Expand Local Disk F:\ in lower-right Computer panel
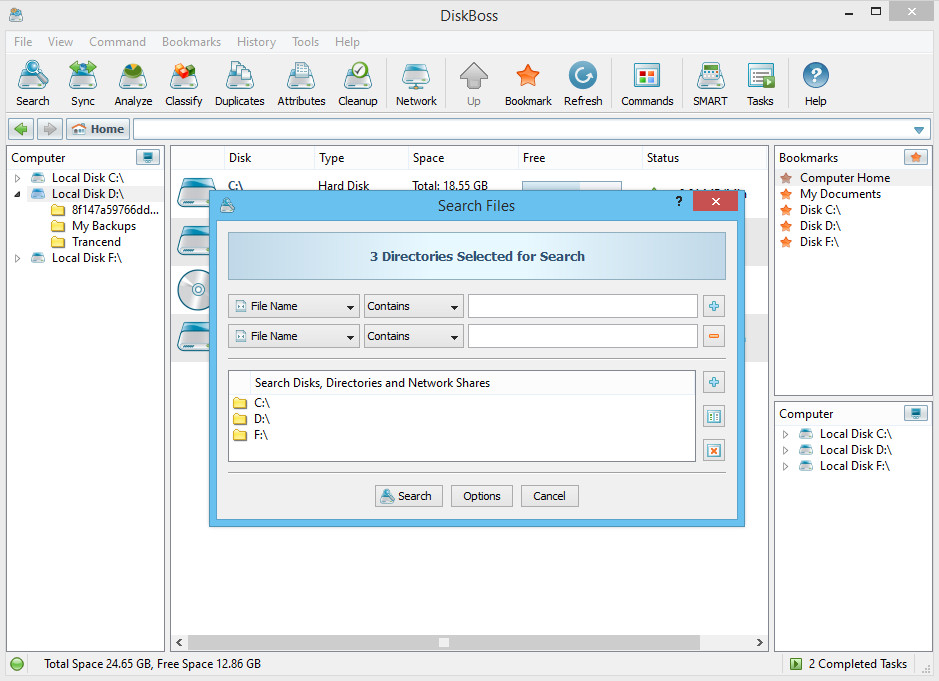Screen dimensions: 939x681 point(785,467)
